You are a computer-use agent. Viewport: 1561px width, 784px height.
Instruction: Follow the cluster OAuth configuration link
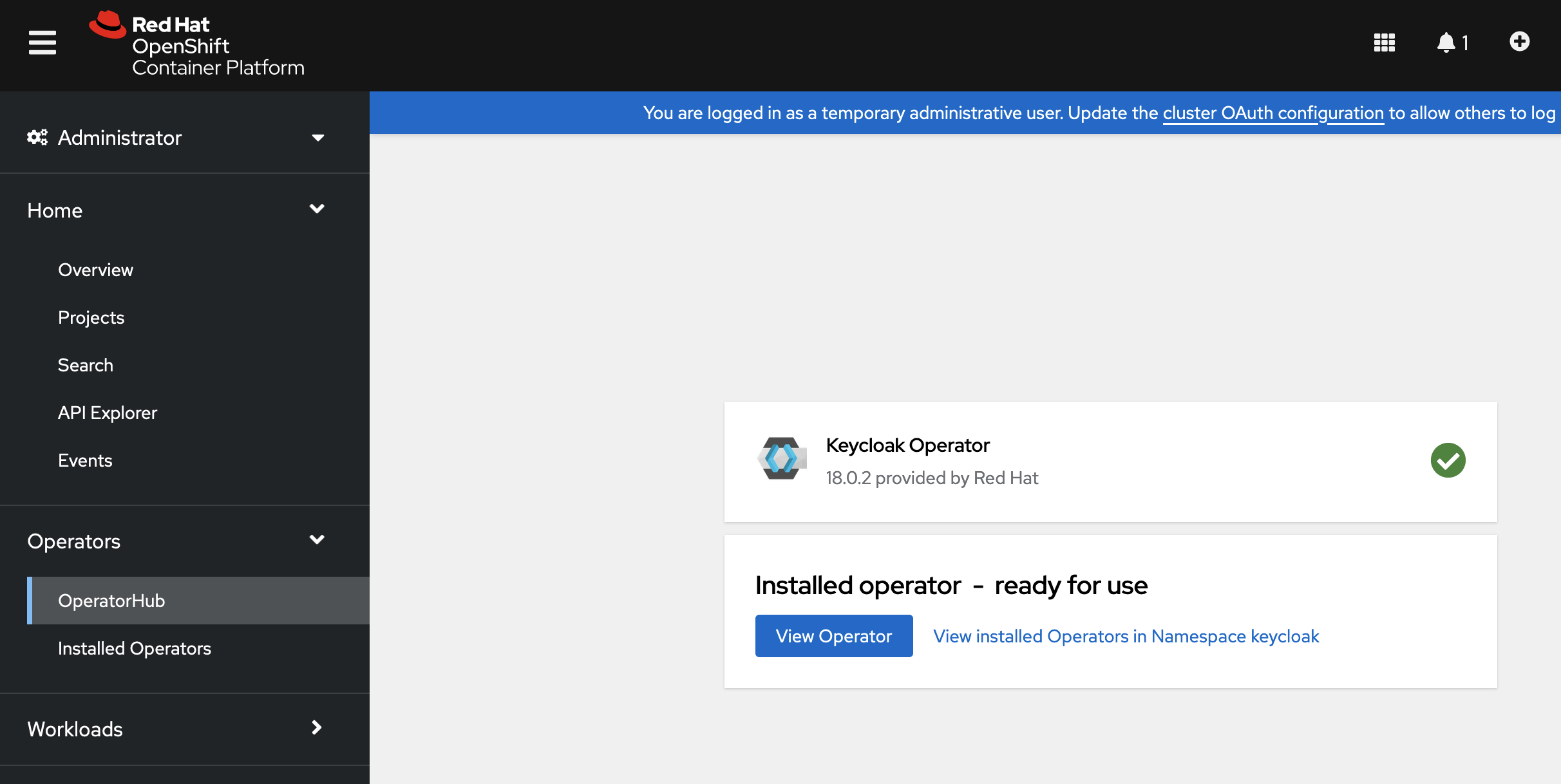(1272, 113)
